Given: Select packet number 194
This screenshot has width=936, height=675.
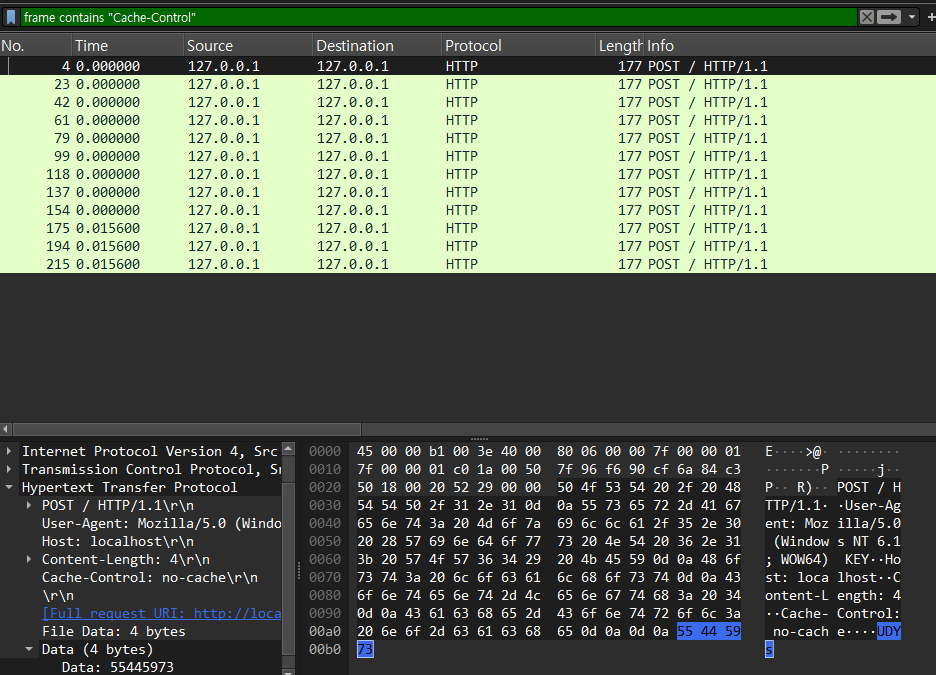Looking at the screenshot, I should (x=468, y=246).
